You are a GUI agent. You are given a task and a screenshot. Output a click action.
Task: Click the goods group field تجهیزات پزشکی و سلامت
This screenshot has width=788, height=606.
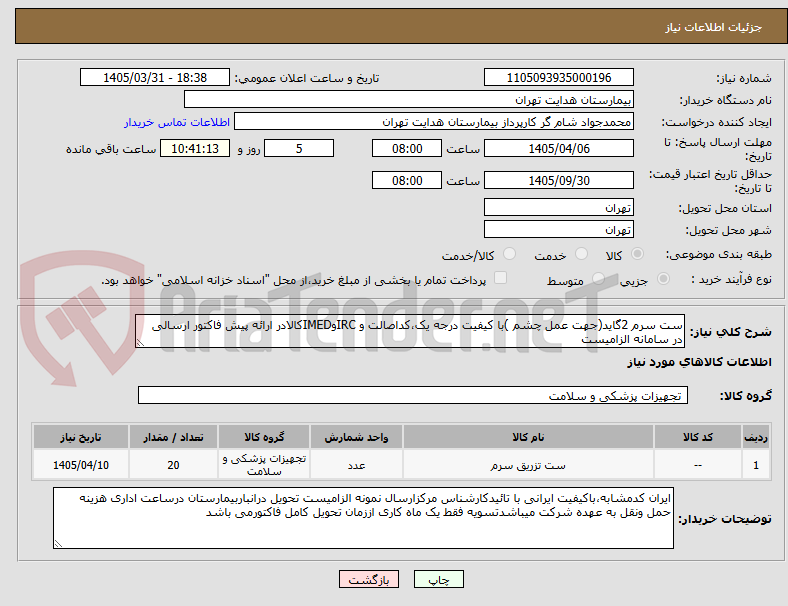tap(413, 395)
